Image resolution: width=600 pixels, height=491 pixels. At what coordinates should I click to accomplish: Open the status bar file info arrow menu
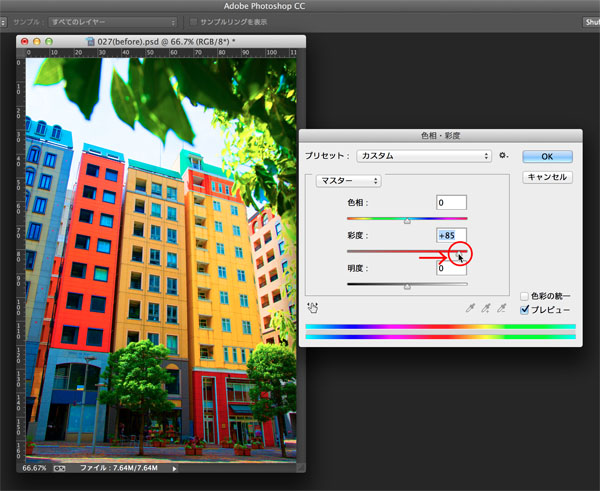[175, 467]
